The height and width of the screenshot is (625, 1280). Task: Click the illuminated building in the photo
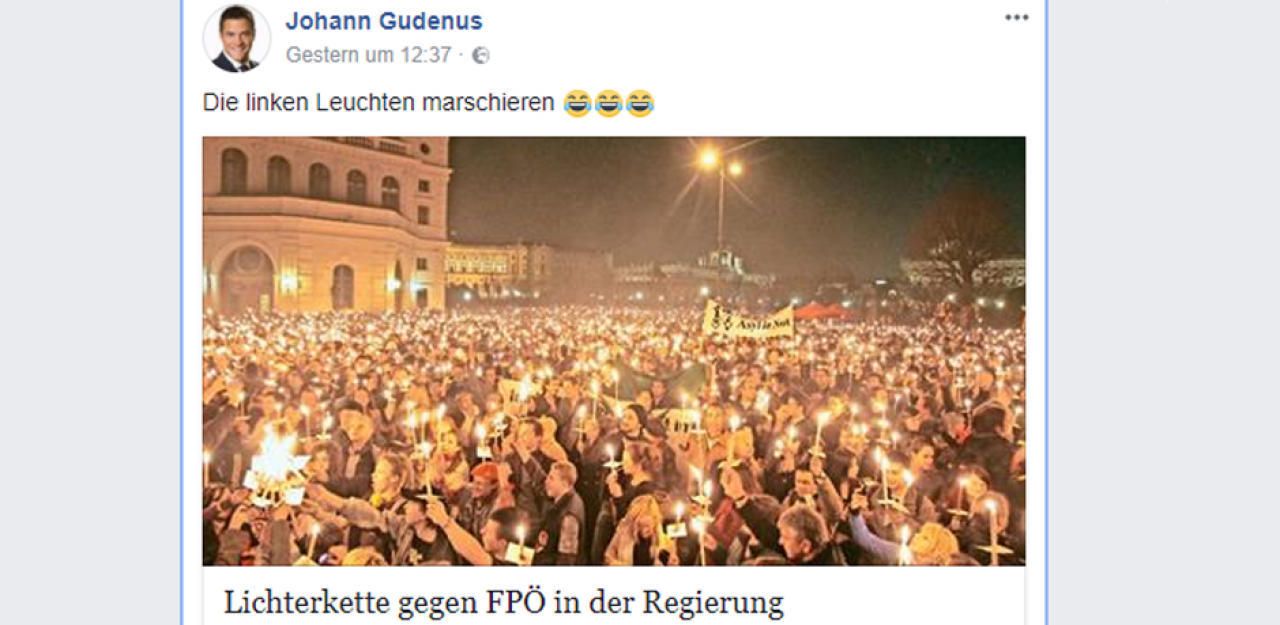(x=326, y=222)
